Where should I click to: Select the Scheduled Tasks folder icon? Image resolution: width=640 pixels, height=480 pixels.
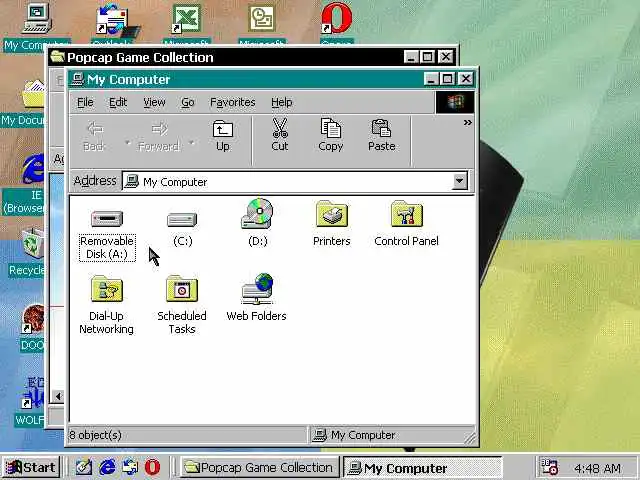point(182,289)
